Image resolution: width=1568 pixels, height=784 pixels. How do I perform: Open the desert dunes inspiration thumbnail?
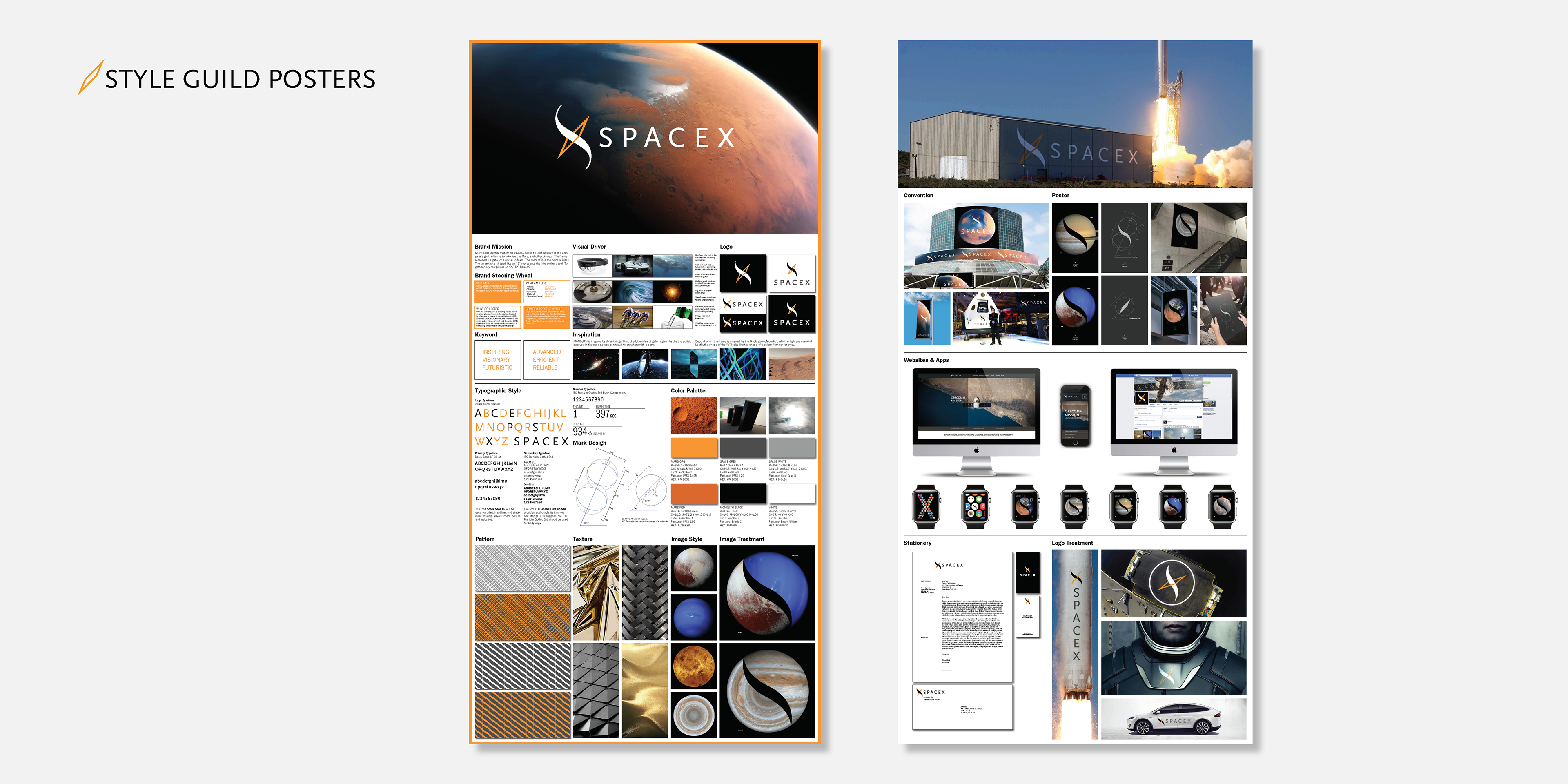[791, 364]
